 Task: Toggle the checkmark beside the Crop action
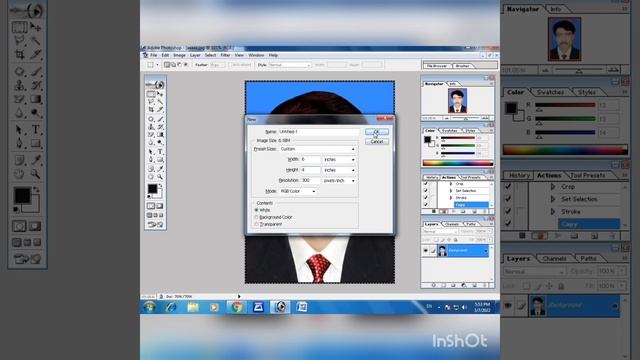pos(426,184)
